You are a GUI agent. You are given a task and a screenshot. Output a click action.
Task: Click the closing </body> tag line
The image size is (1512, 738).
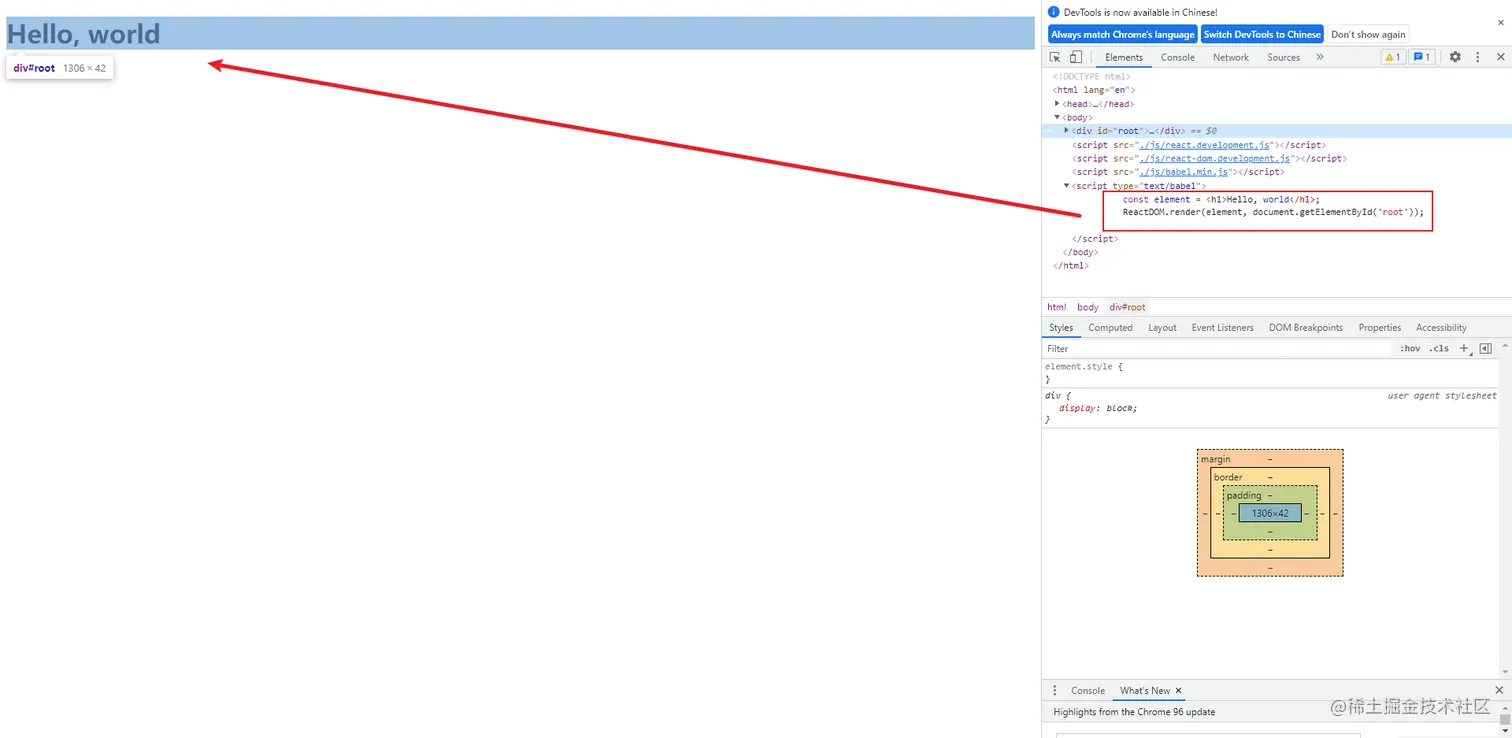pos(1081,252)
